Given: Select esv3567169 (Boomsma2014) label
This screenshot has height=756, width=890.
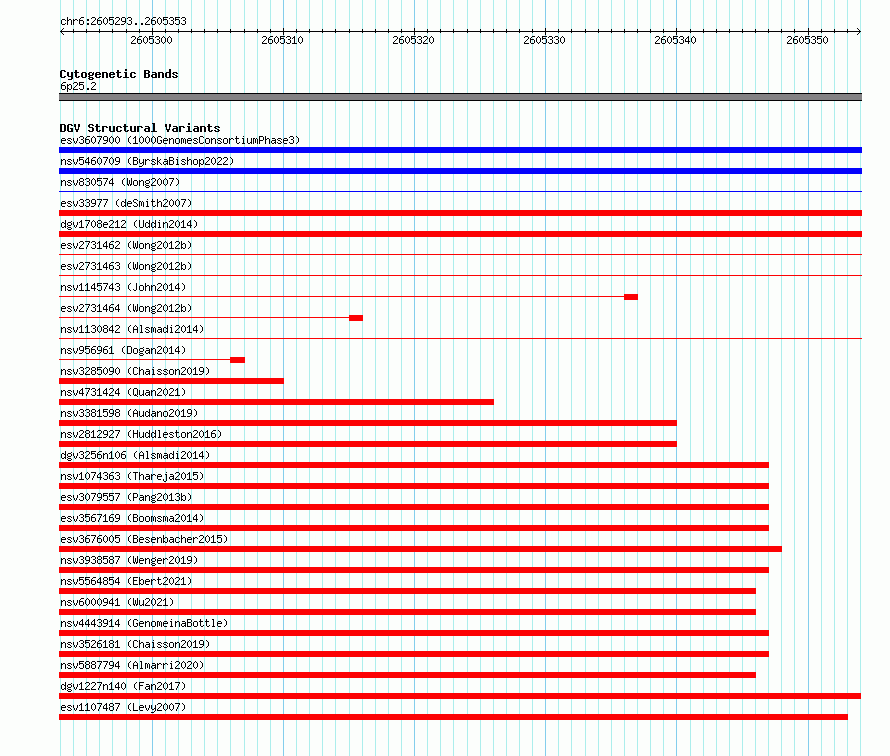Looking at the screenshot, I should coord(132,518).
